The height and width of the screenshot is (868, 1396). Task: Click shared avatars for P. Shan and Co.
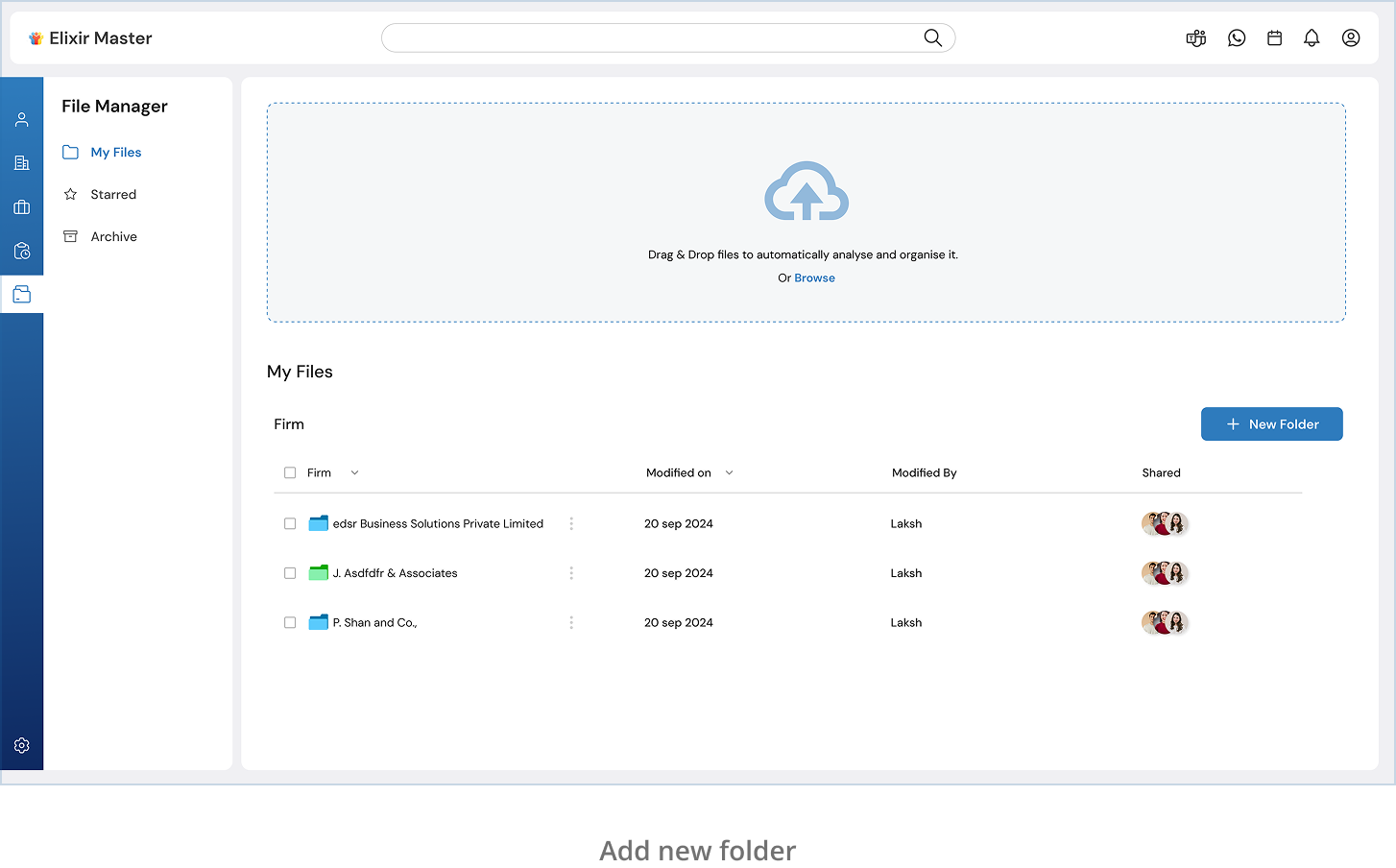coord(1165,623)
